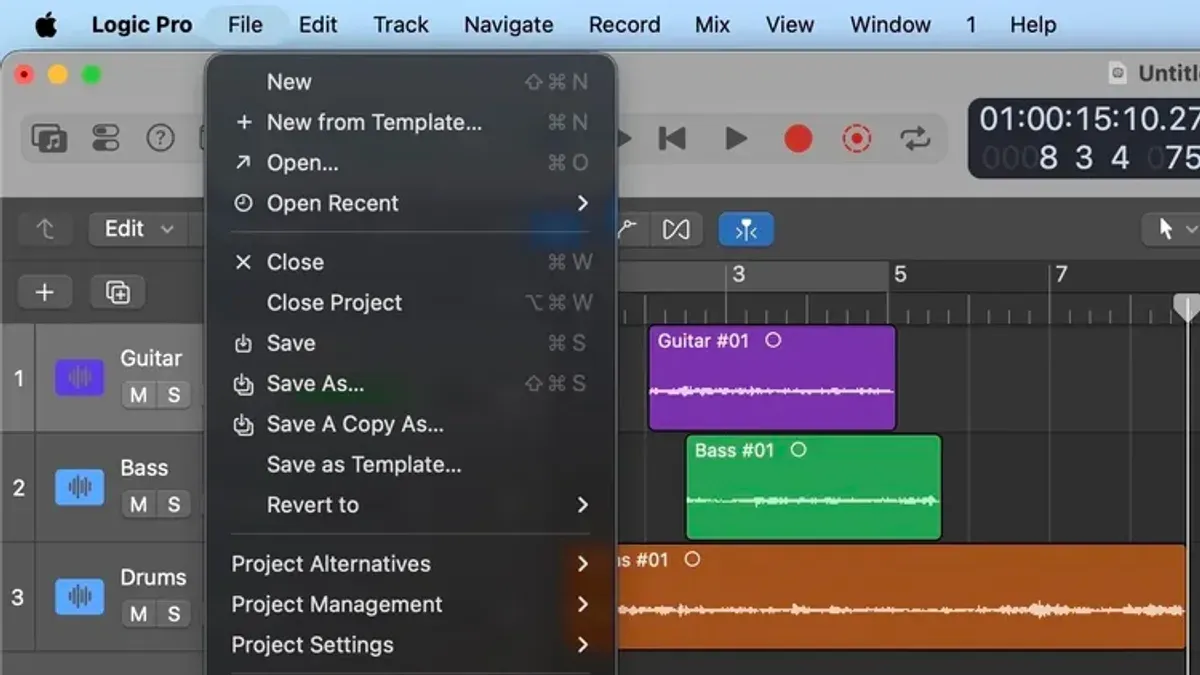Click the Flex crossed-arrows icon
This screenshot has height=675, width=1200.
point(676,230)
